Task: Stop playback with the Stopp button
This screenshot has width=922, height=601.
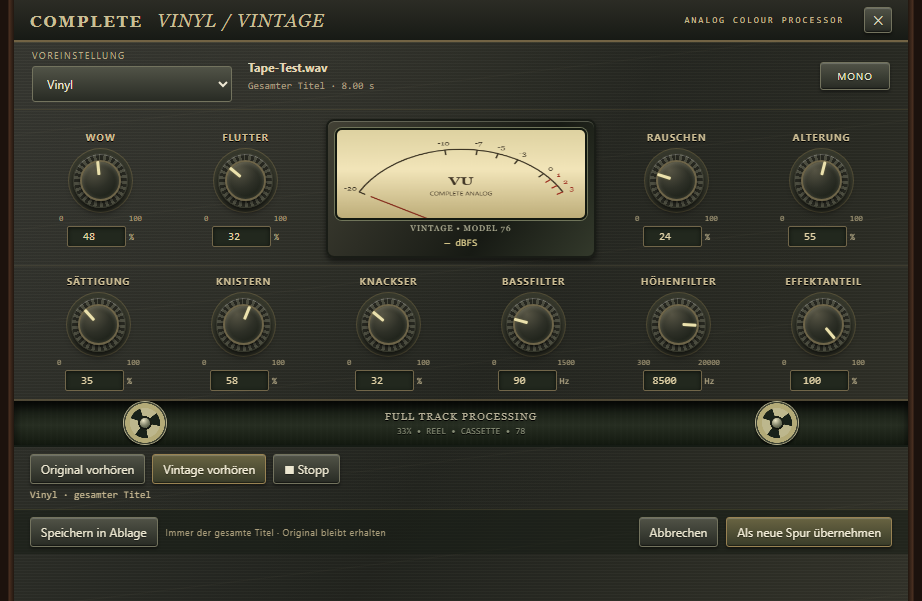Action: click(x=306, y=469)
